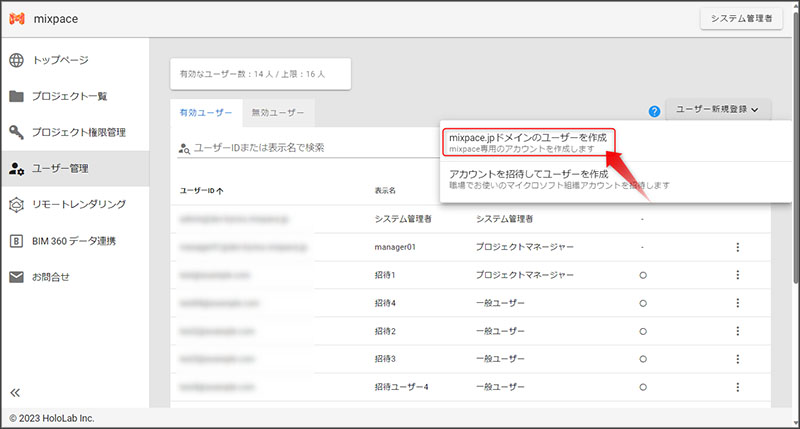Image resolution: width=800 pixels, height=429 pixels.
Task: Click the リモートレンダリング icon
Action: point(16,204)
